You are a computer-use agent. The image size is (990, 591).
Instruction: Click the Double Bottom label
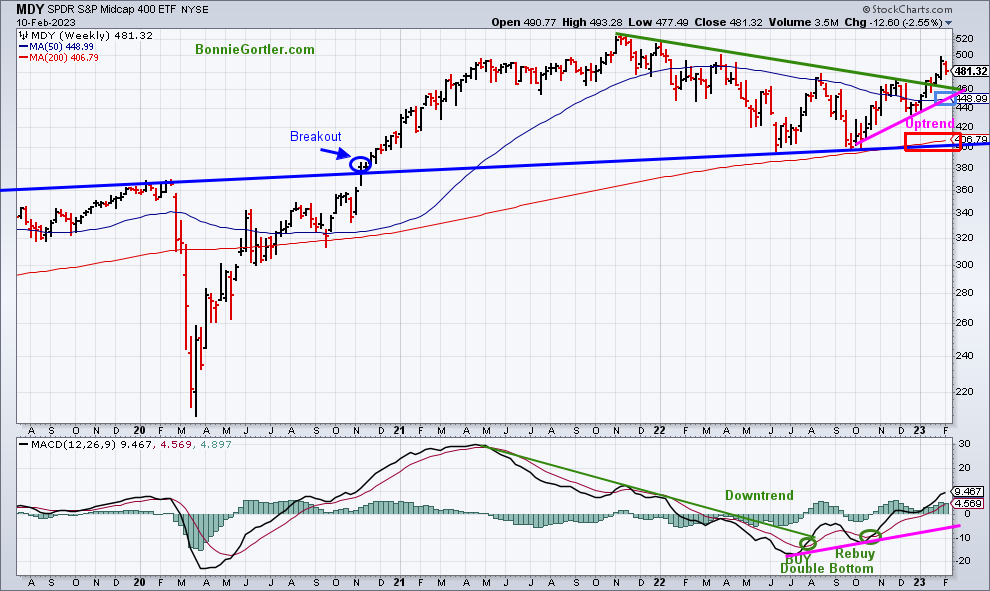pyautogui.click(x=826, y=568)
